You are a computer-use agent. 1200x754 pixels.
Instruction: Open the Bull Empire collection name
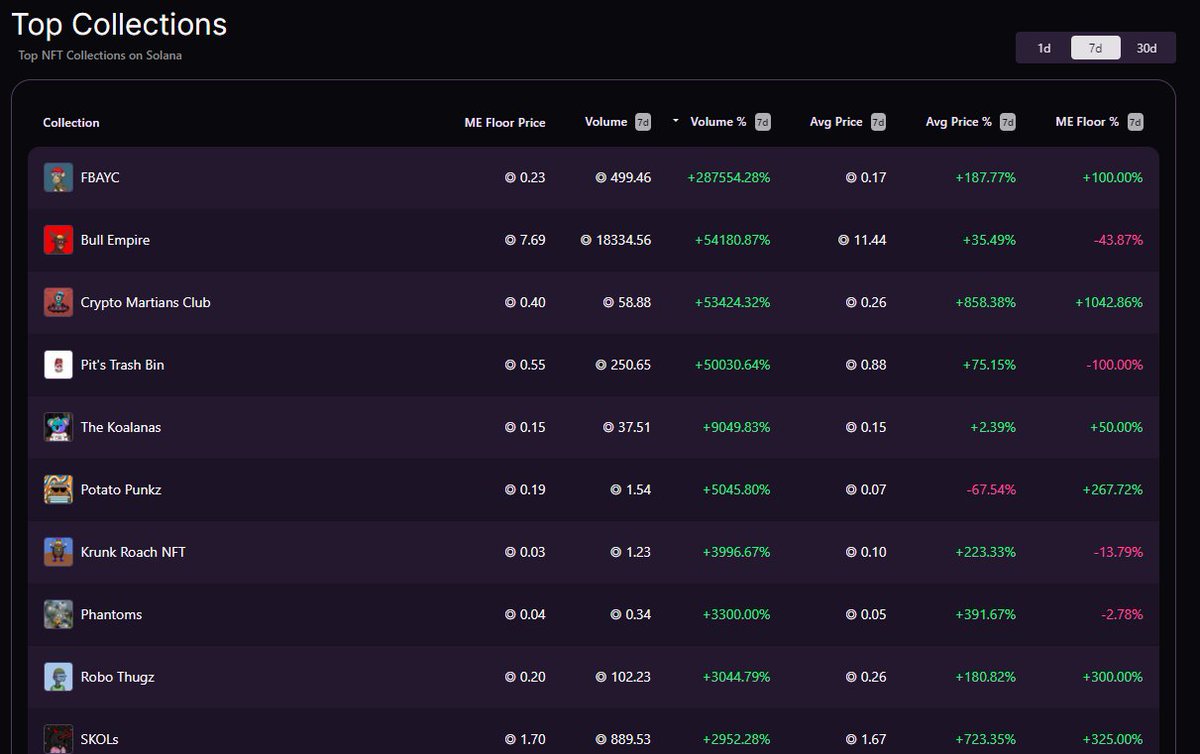[115, 240]
